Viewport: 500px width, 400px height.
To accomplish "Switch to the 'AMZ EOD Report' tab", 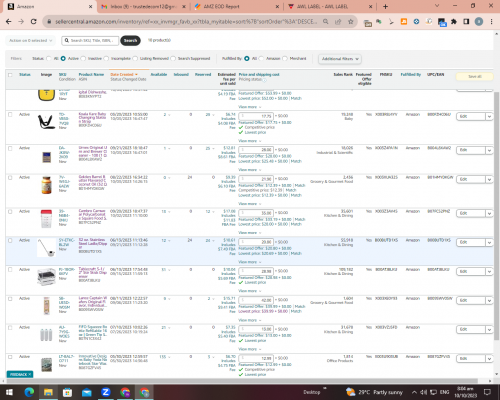I will click(237, 6).
